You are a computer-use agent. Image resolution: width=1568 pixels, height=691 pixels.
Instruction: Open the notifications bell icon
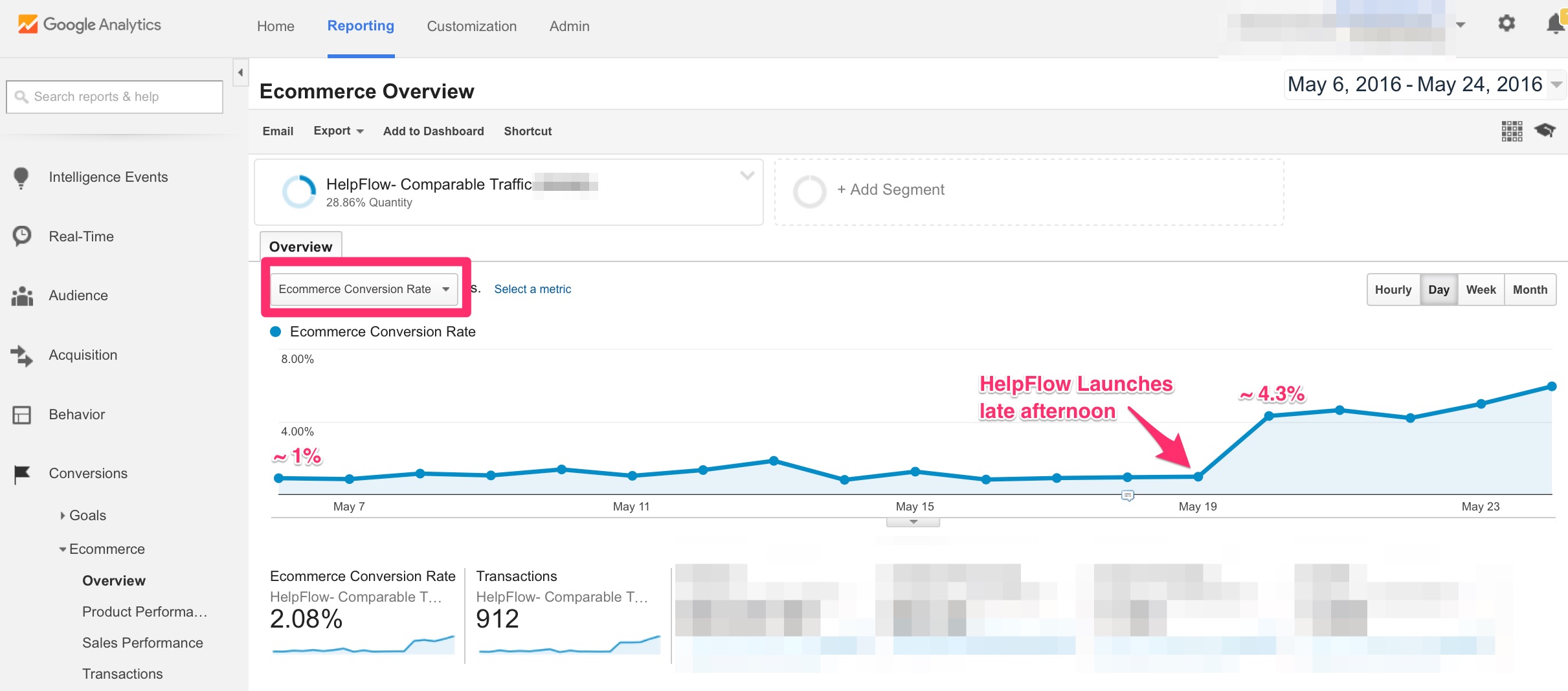(x=1555, y=24)
